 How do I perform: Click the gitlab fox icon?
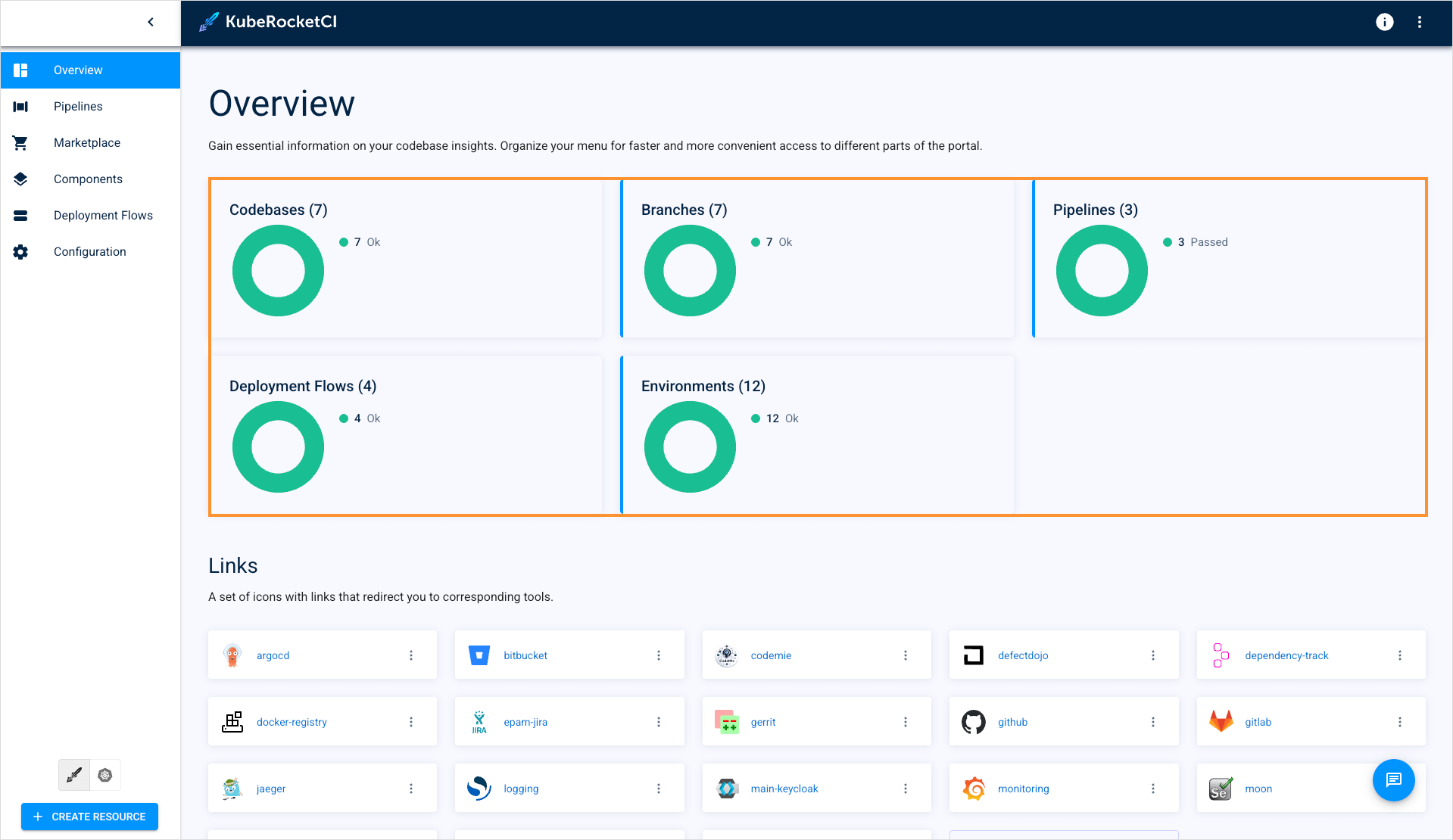[x=1220, y=721]
